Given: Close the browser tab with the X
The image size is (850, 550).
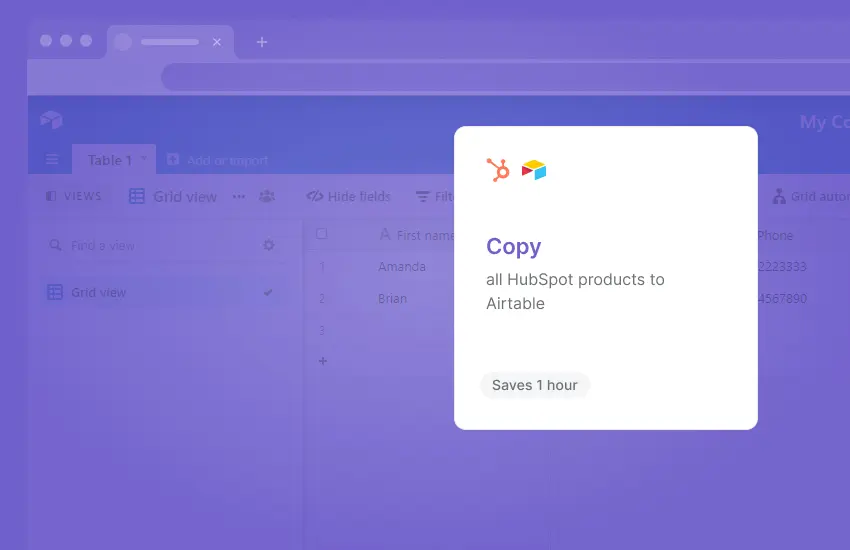Looking at the screenshot, I should tap(217, 42).
